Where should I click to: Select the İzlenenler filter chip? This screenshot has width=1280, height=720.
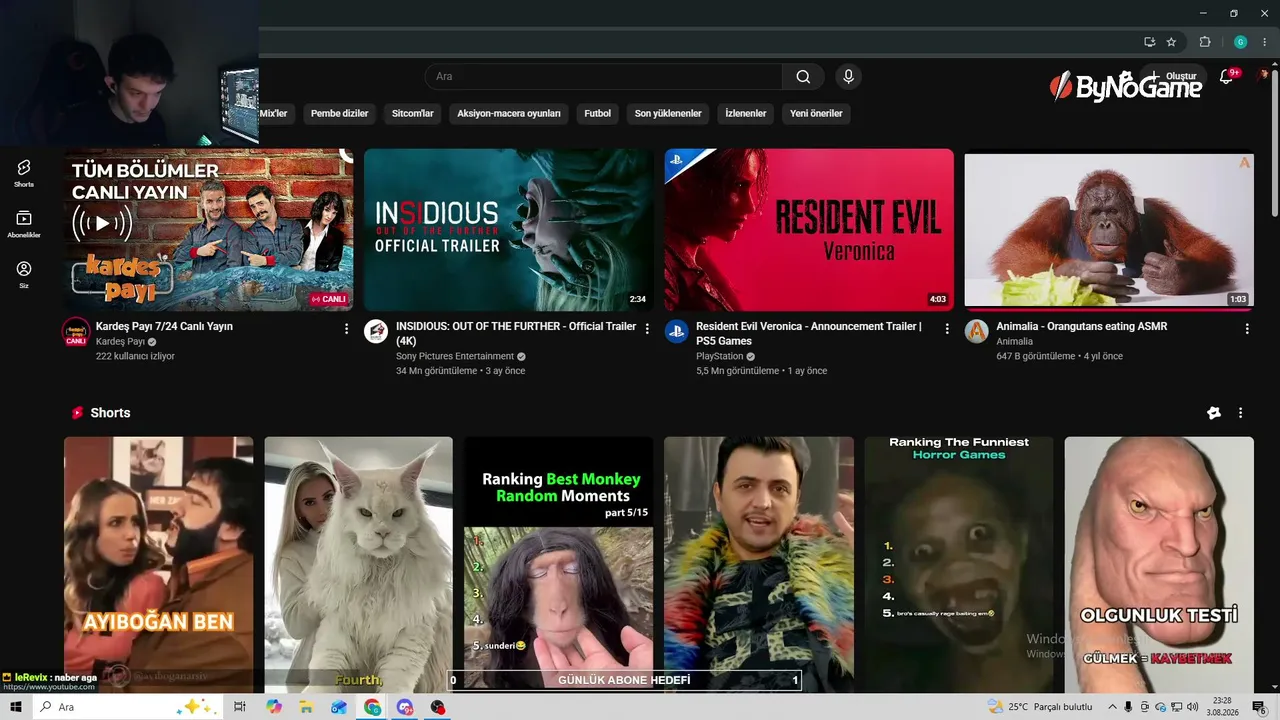coord(746,113)
